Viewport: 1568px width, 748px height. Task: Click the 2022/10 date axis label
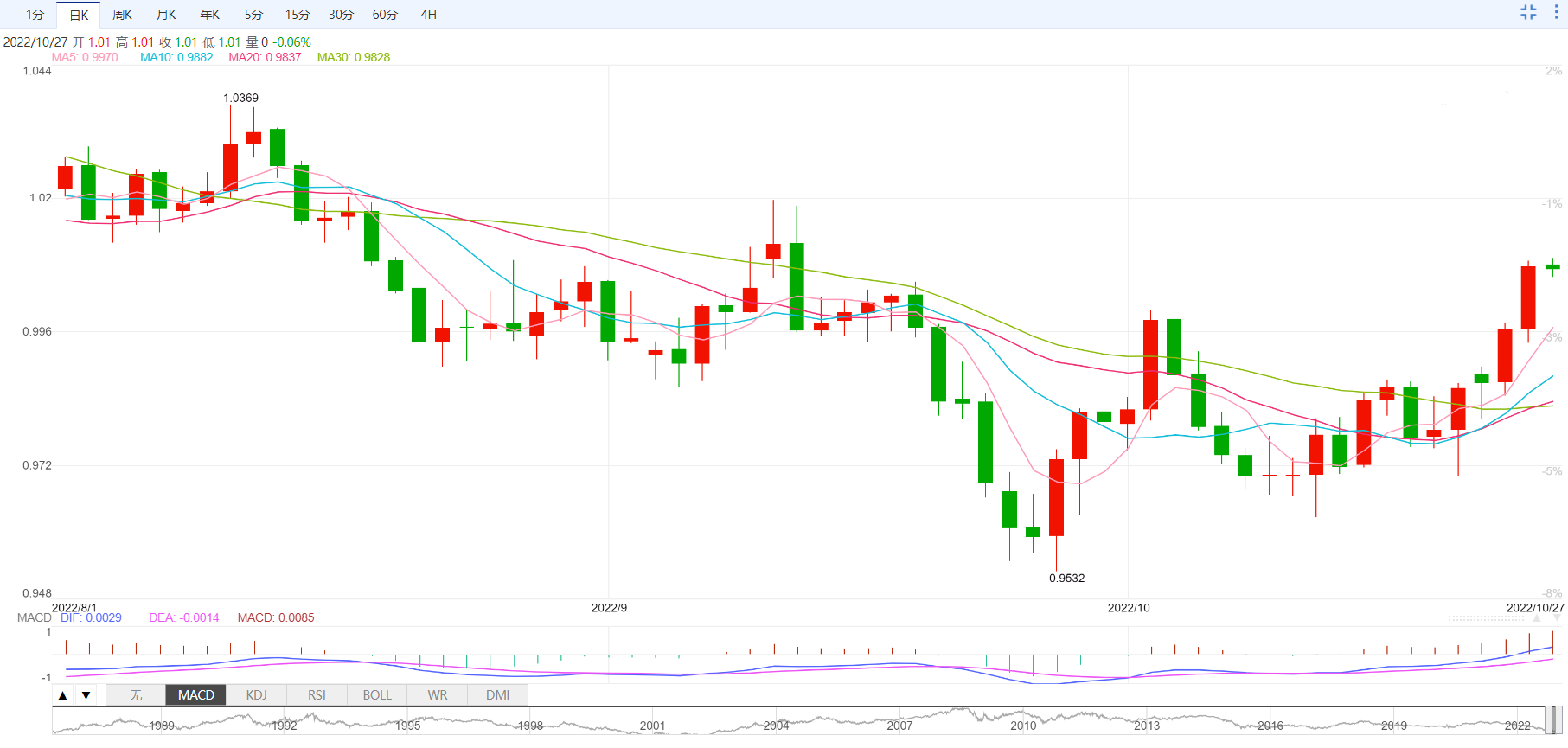[1129, 608]
